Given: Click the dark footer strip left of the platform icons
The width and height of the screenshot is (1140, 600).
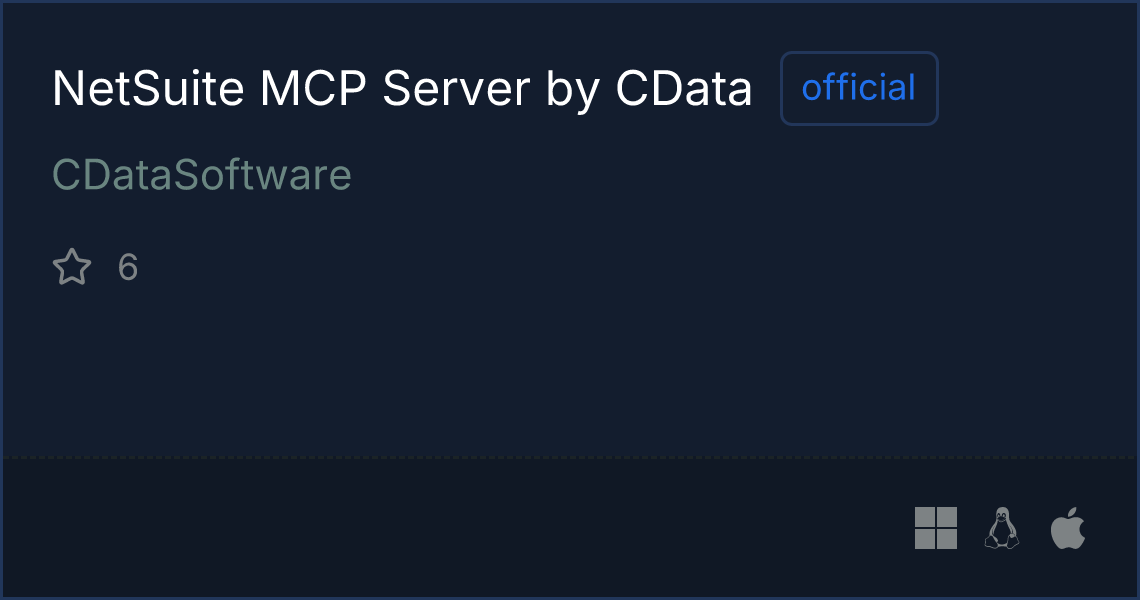Looking at the screenshot, I should [x=451, y=528].
